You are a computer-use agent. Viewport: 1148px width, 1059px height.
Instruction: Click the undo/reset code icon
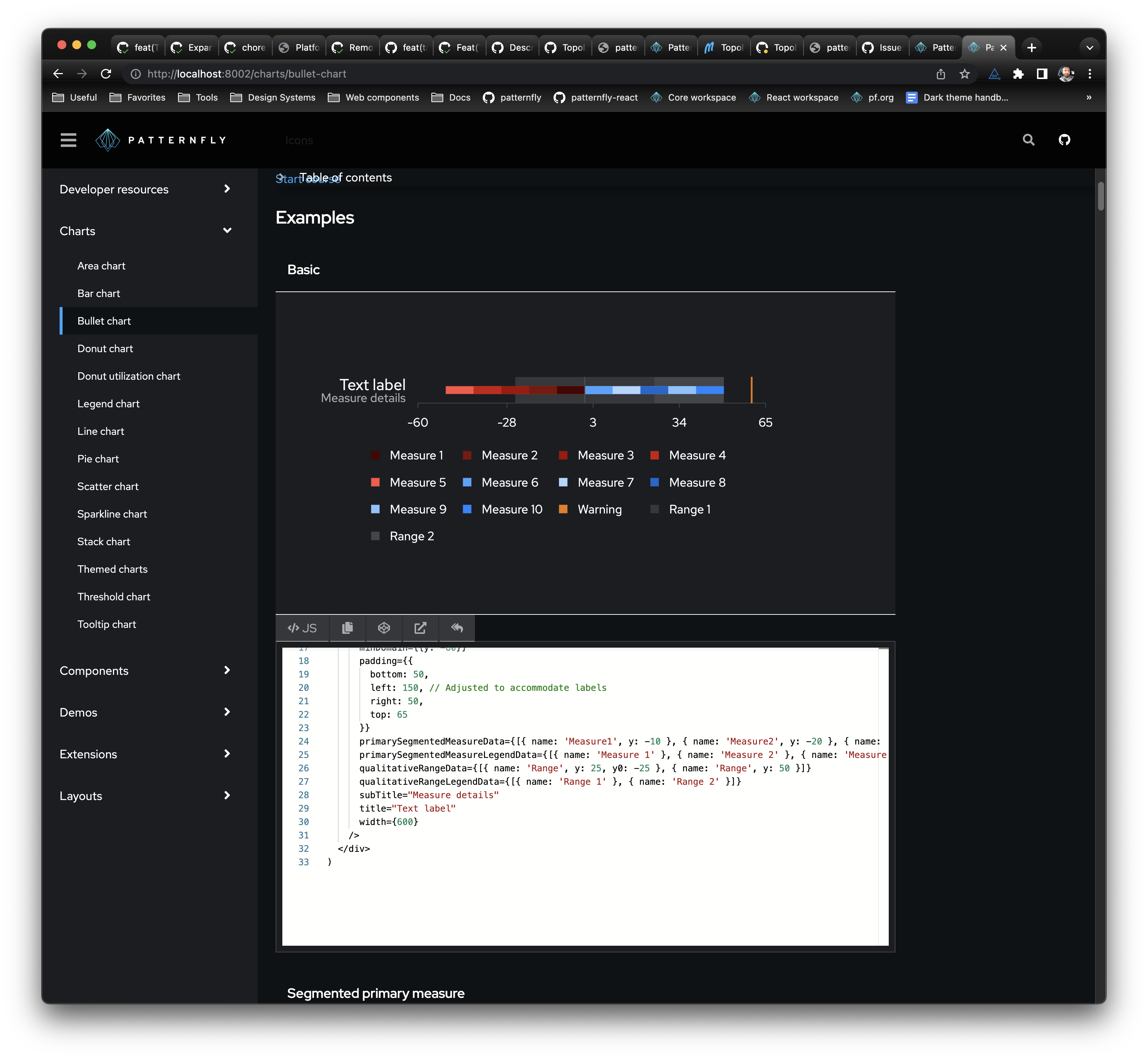pos(457,628)
